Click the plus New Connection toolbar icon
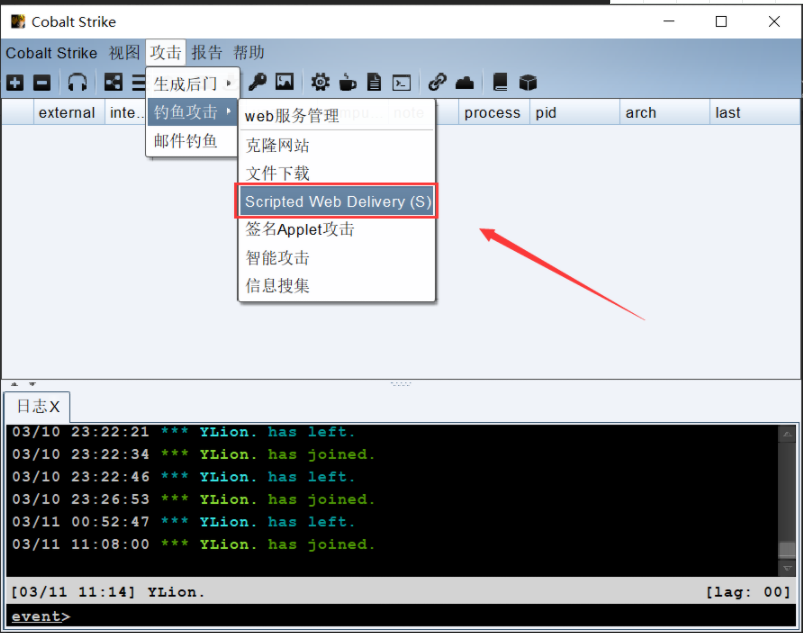Screen dimensions: 803x633 tap(15, 82)
